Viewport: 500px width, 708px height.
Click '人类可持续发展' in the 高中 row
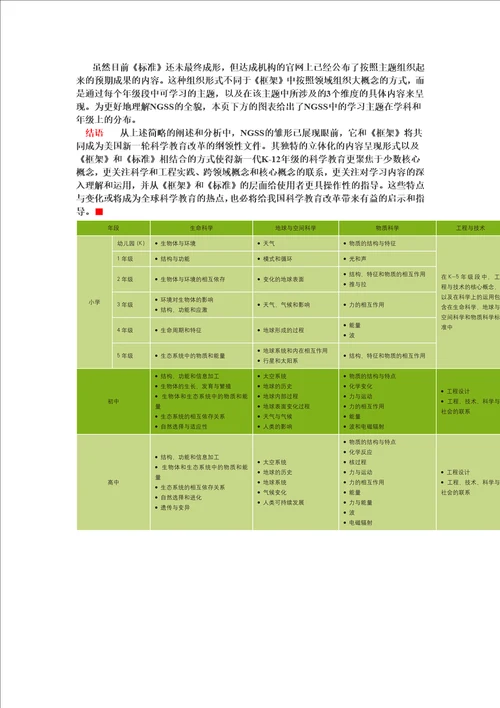pos(284,502)
